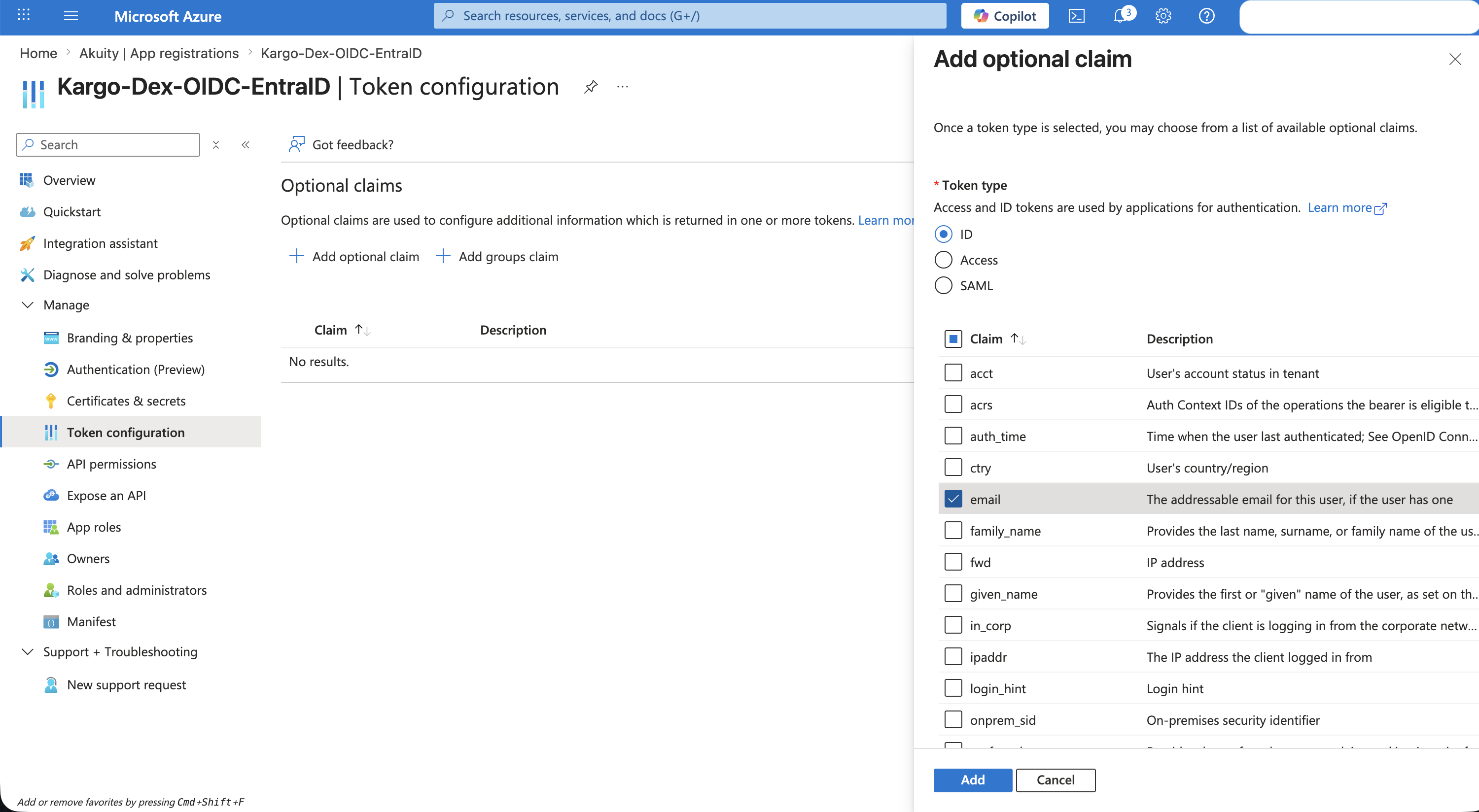Launch Cloud Shell from the top bar
The height and width of the screenshot is (812, 1479).
click(1077, 16)
